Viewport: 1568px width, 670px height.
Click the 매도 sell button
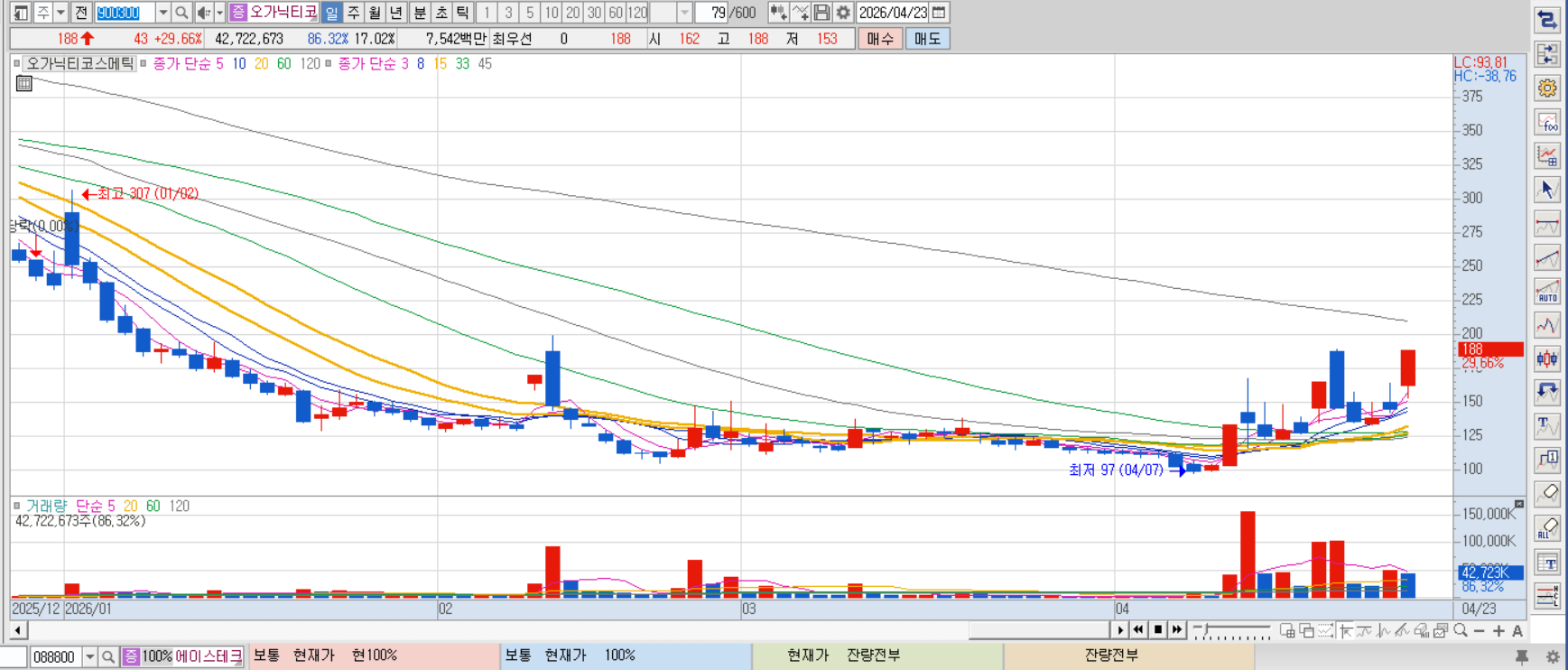click(x=927, y=39)
